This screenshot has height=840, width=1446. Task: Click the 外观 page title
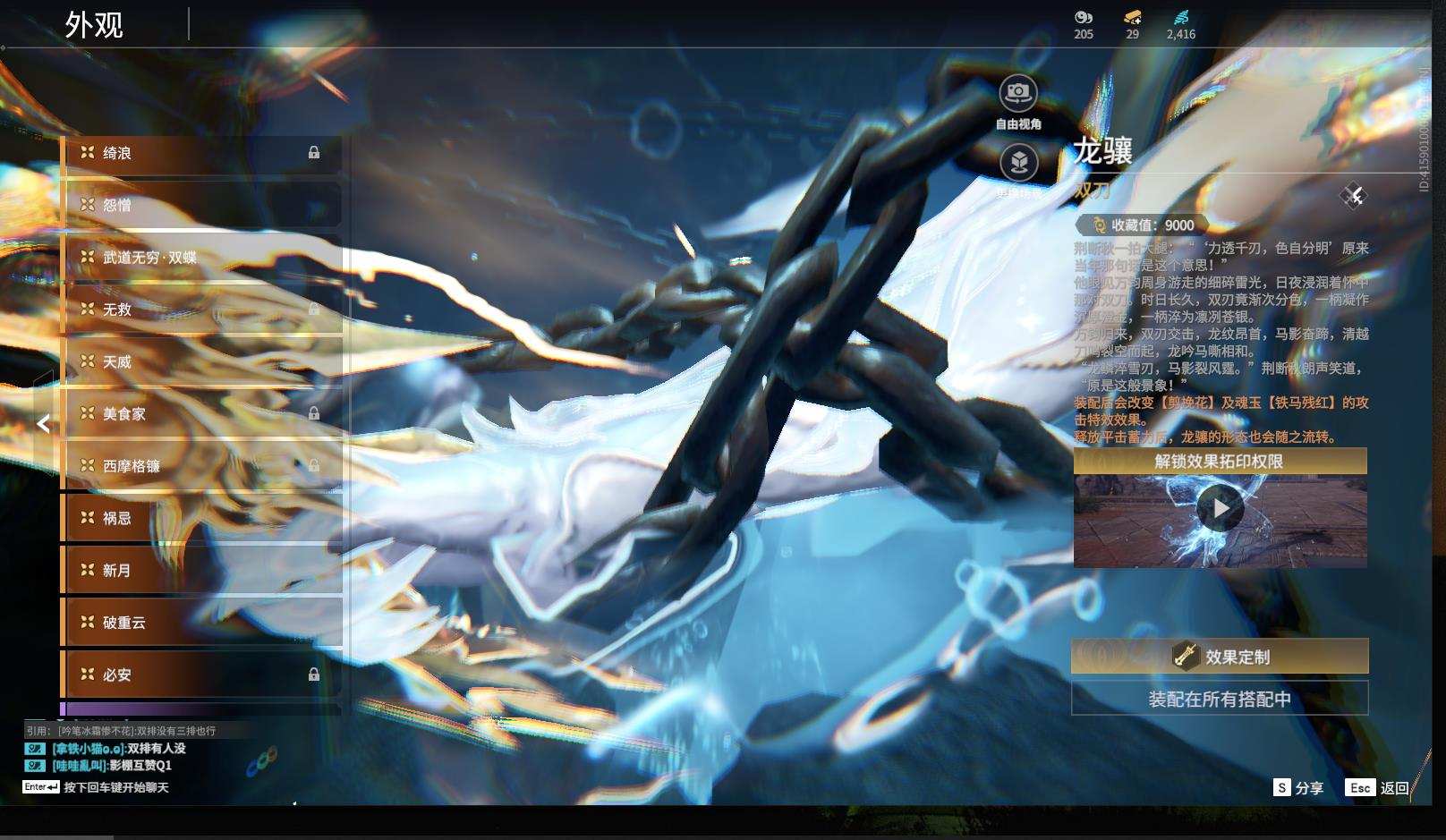click(x=94, y=24)
